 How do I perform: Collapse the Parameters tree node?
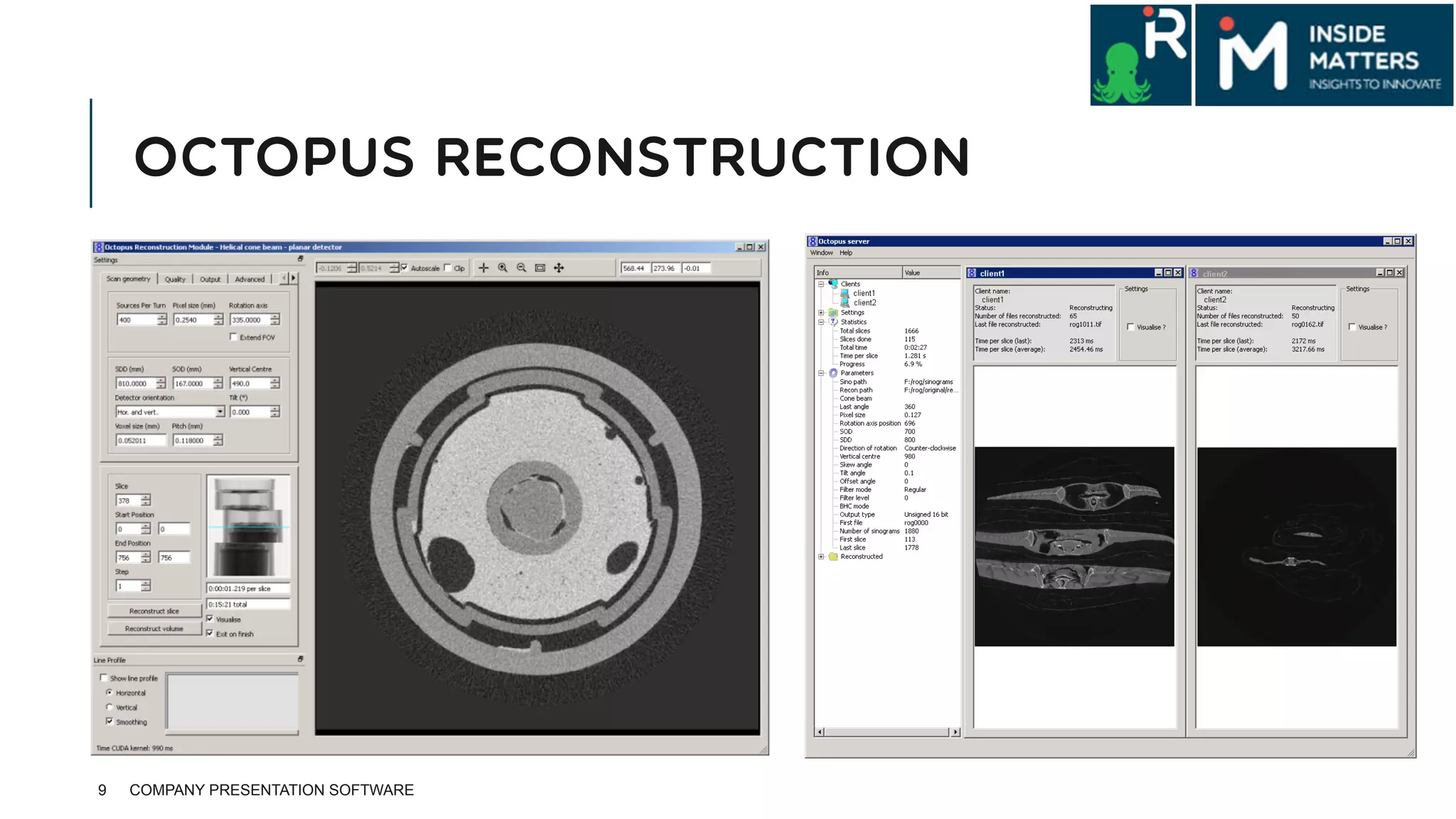click(x=821, y=373)
